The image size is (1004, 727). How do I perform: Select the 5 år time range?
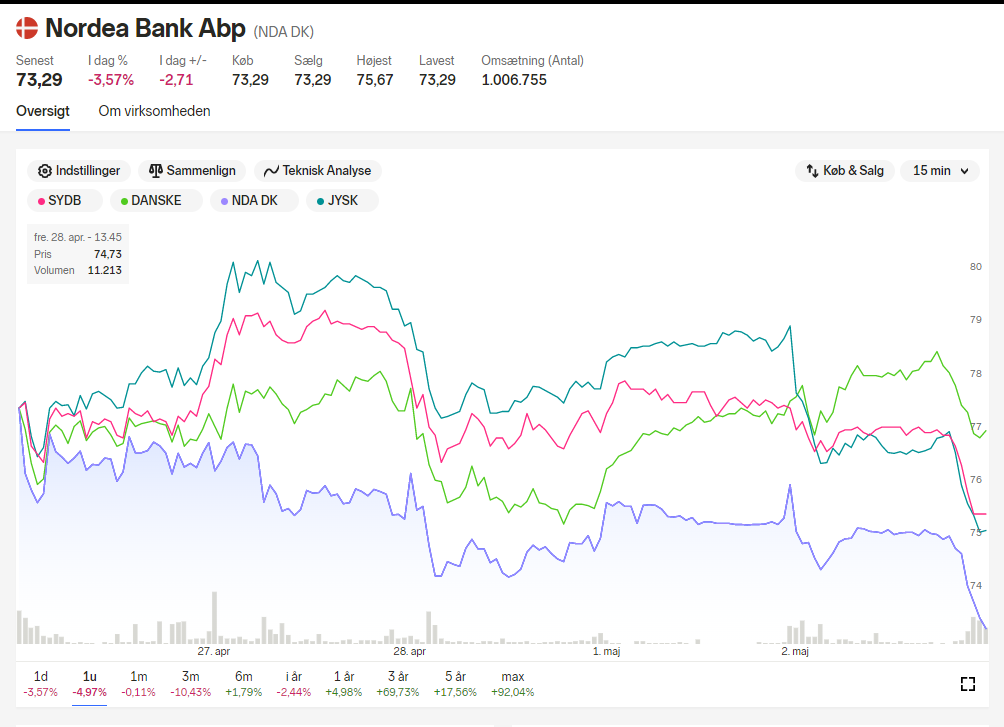[455, 683]
